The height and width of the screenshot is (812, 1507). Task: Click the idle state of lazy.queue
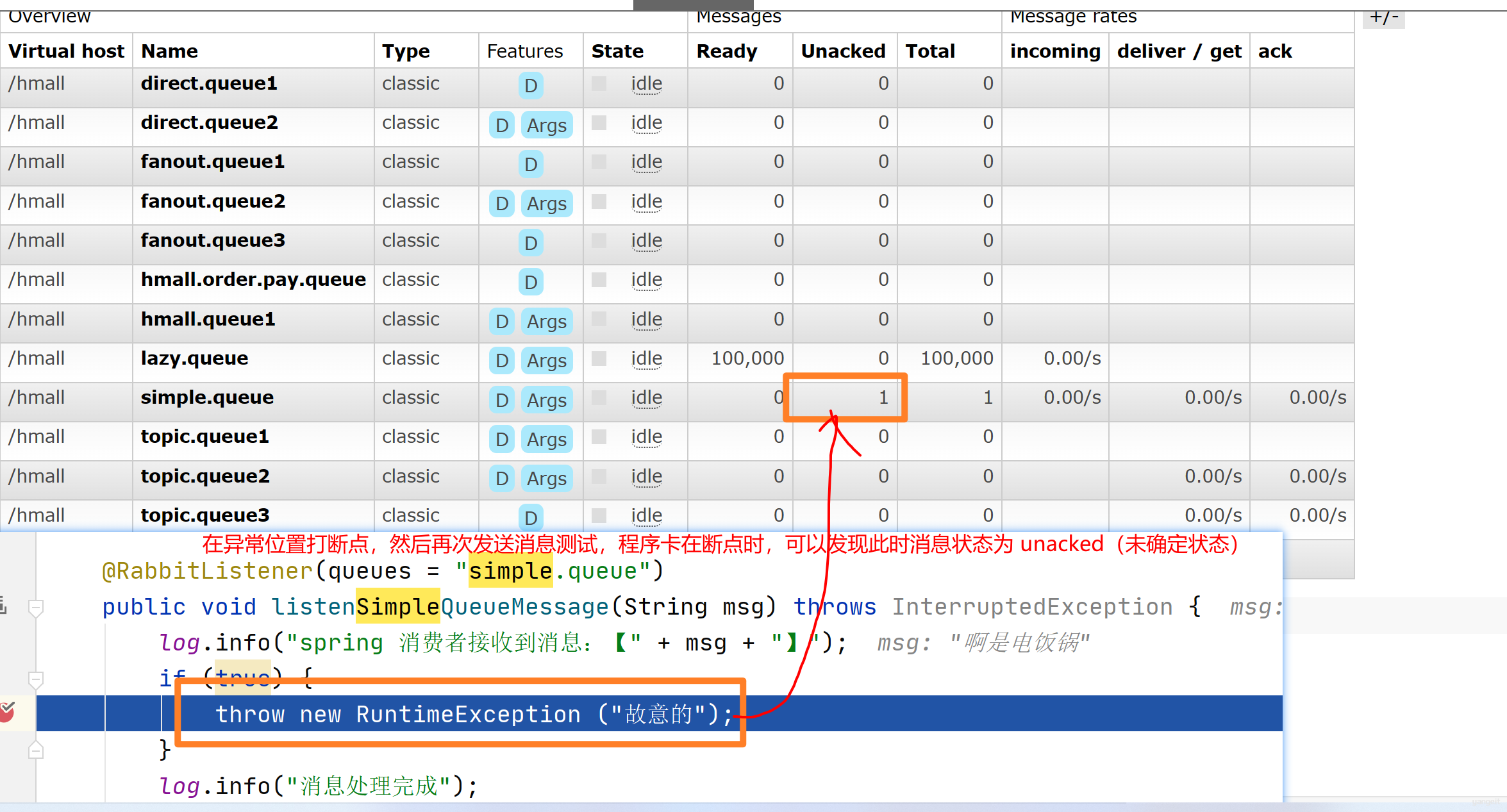point(646,359)
